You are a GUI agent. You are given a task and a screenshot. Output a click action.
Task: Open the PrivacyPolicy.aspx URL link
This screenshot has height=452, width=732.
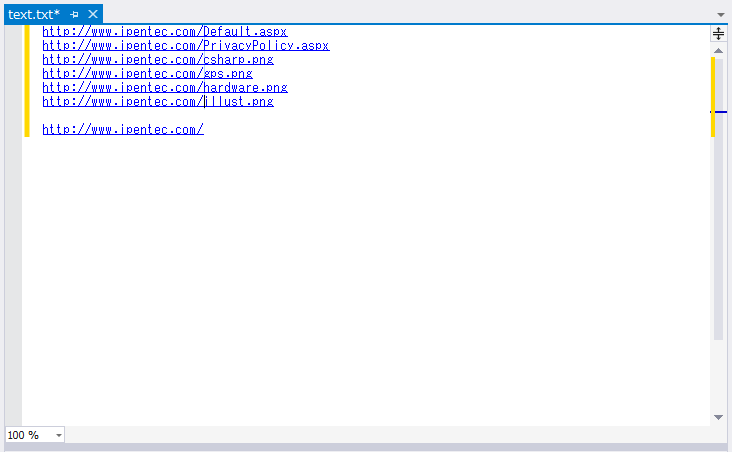click(x=186, y=46)
